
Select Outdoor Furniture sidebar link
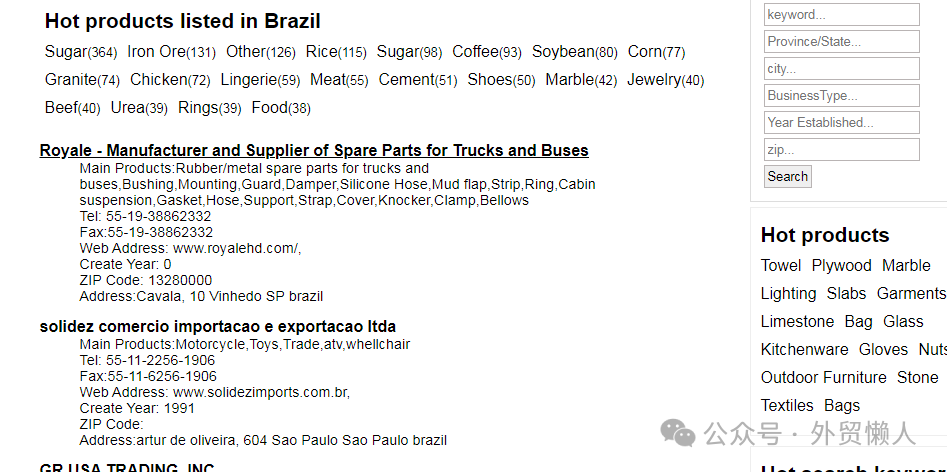[823, 378]
